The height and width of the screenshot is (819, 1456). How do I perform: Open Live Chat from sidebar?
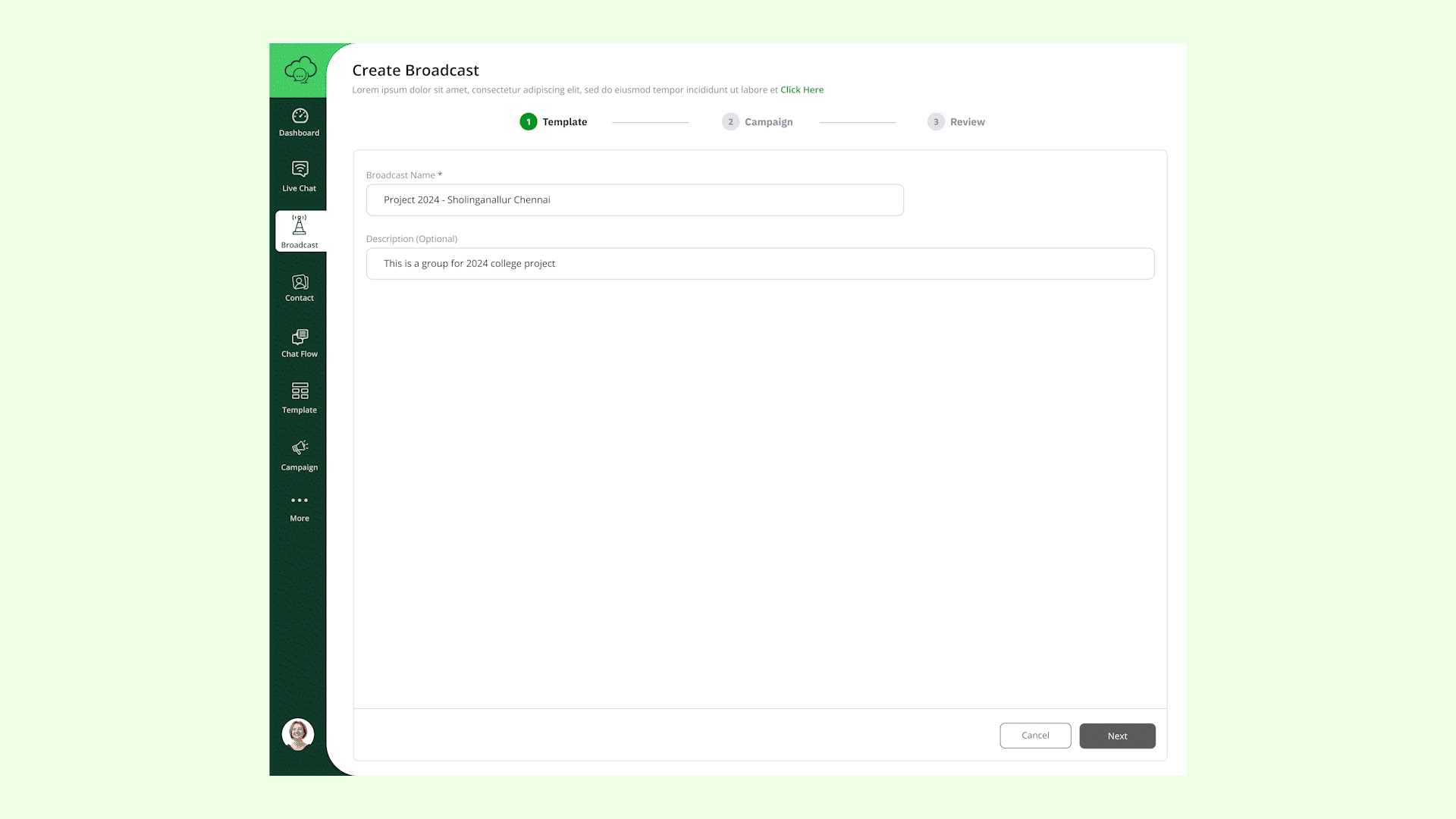300,169
